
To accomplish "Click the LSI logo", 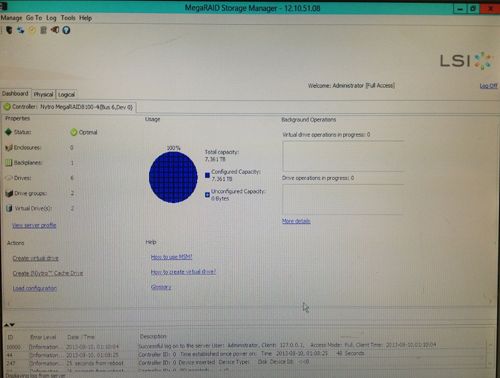I will 466,61.
